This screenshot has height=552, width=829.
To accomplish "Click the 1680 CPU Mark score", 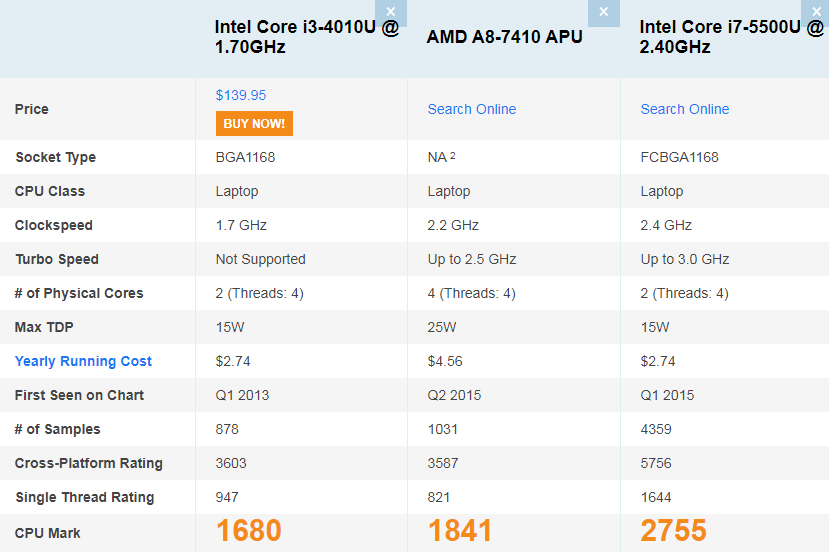I will coord(249,530).
